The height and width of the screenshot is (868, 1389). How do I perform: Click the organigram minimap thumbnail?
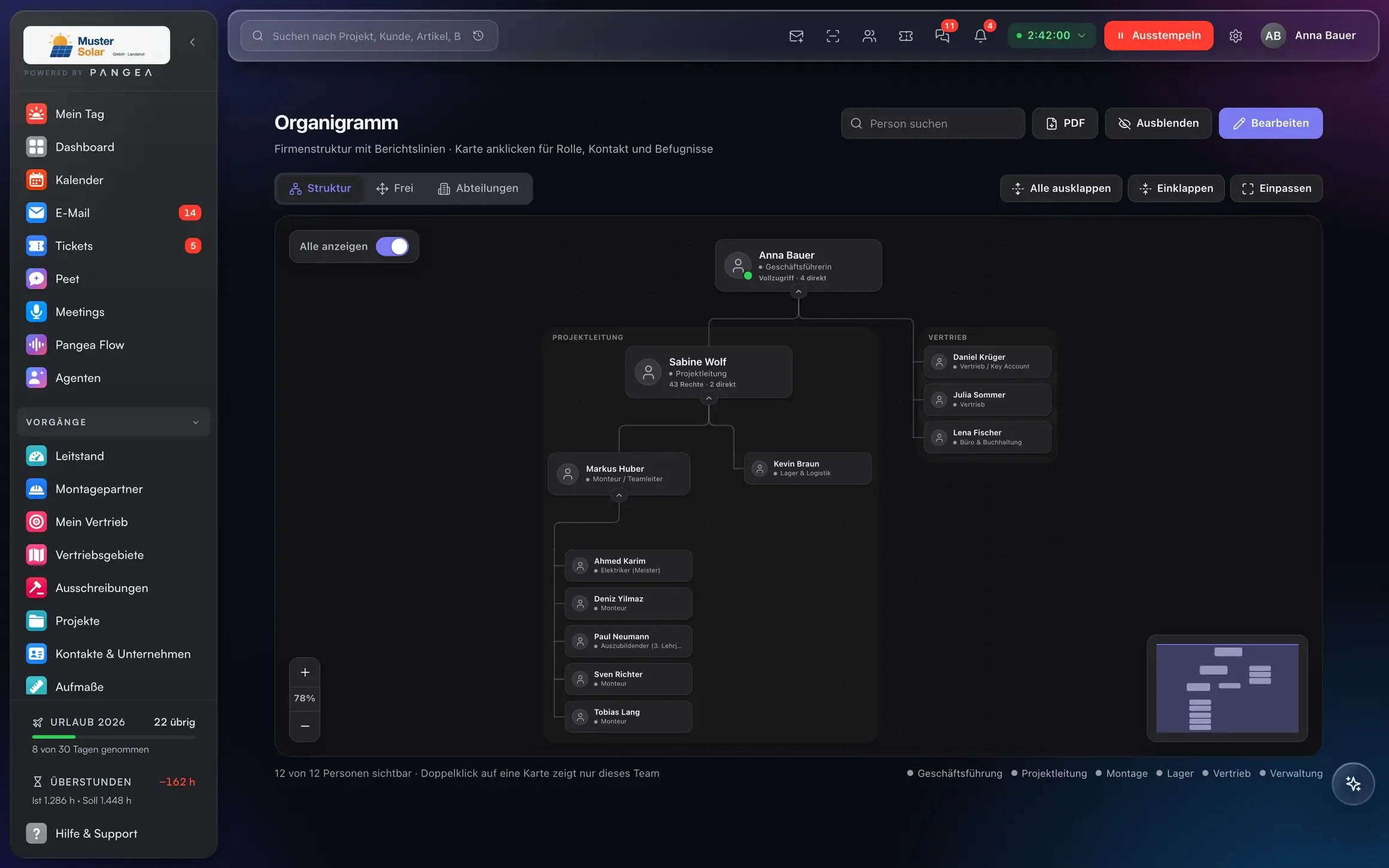pyautogui.click(x=1227, y=688)
